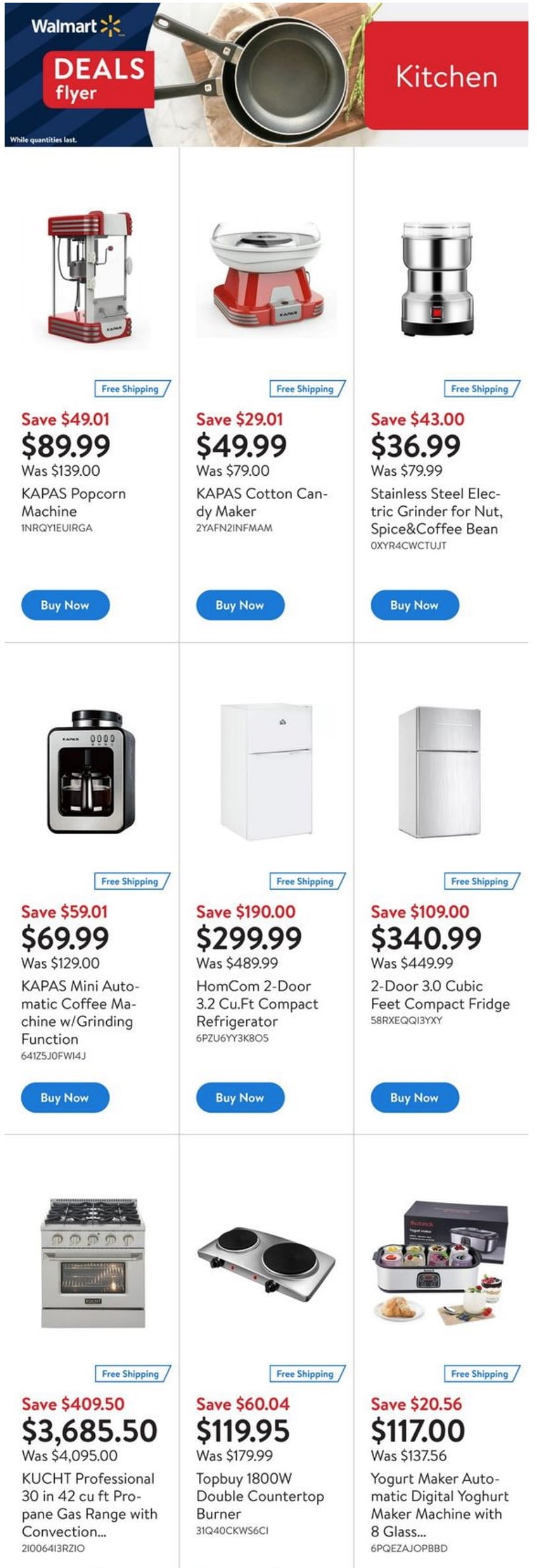537x1568 pixels.
Task: Click Free Shipping badge on Popcorn Machine
Action: (131, 389)
